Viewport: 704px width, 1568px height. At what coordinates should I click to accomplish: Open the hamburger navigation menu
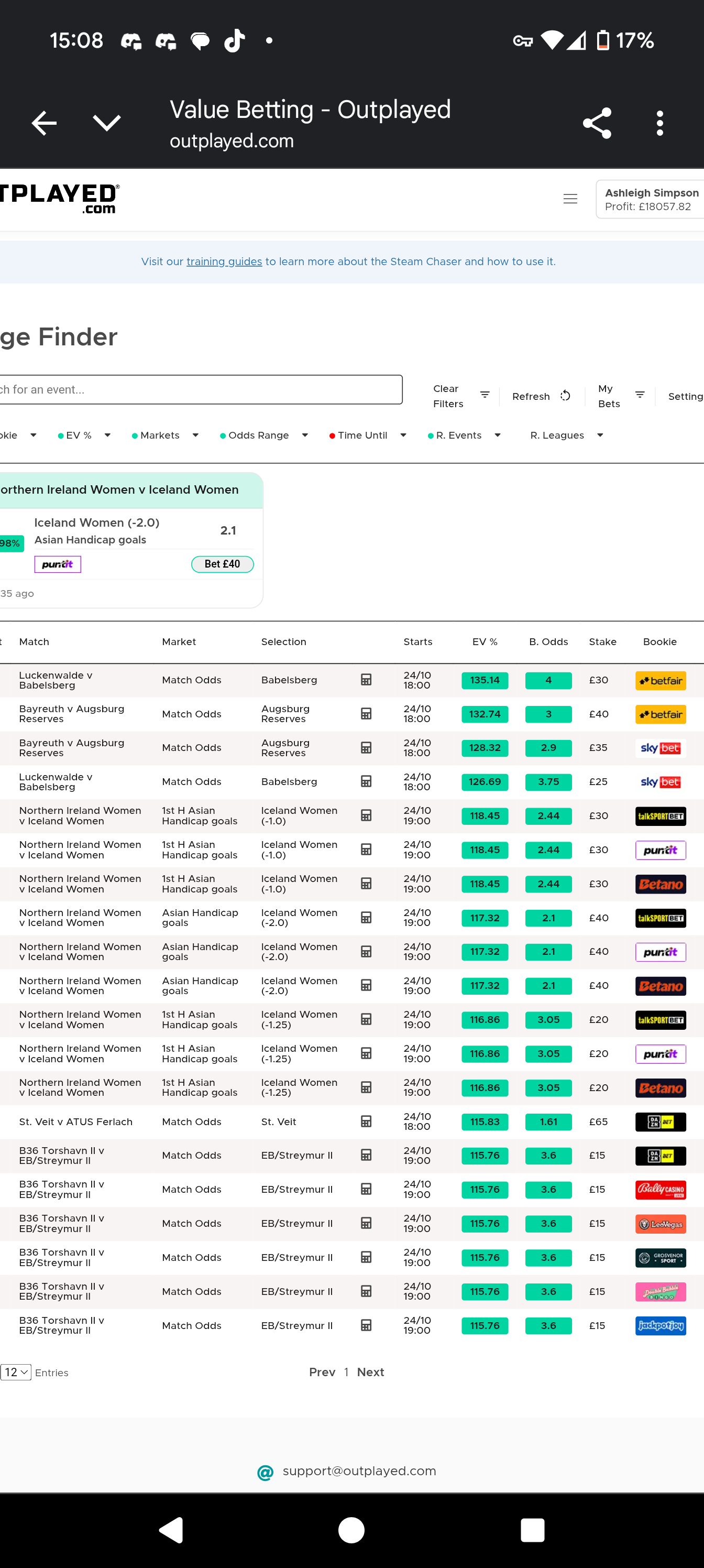(x=570, y=199)
